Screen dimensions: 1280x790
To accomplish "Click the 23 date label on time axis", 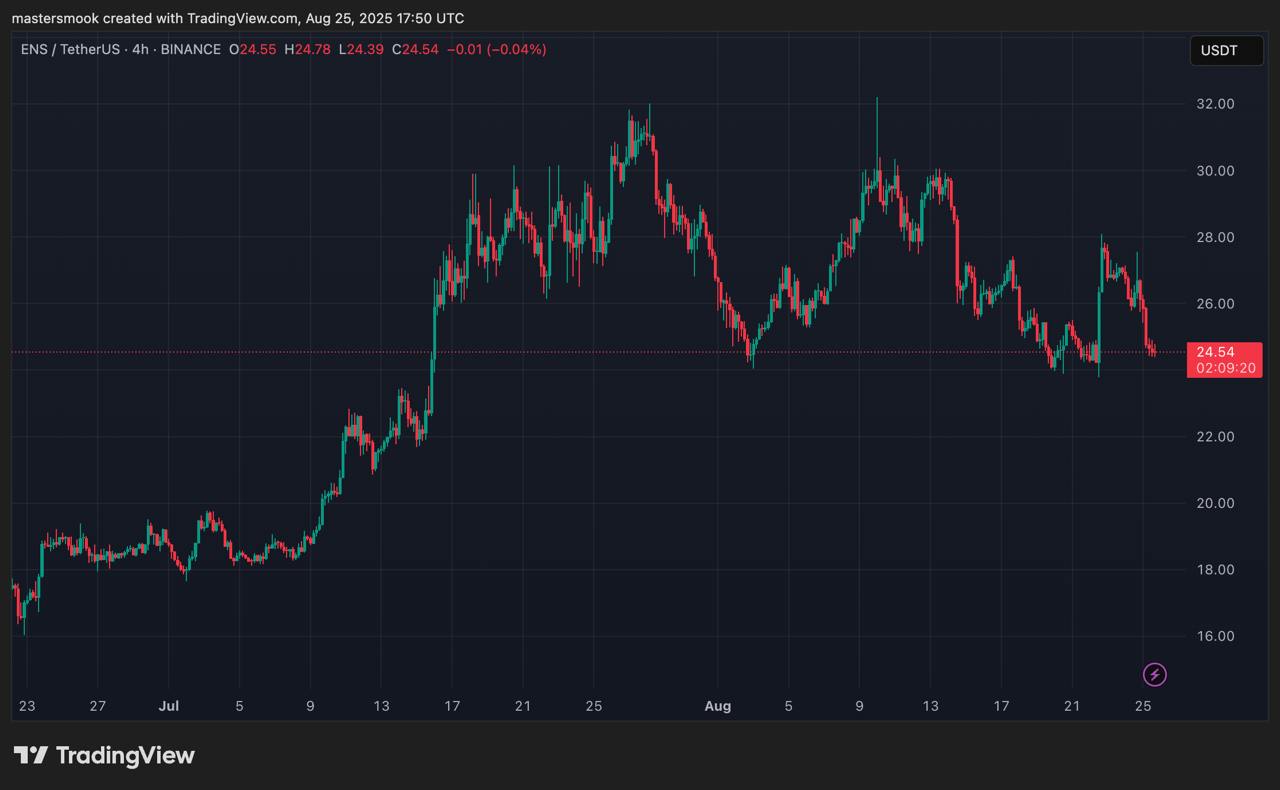I will (x=27, y=706).
